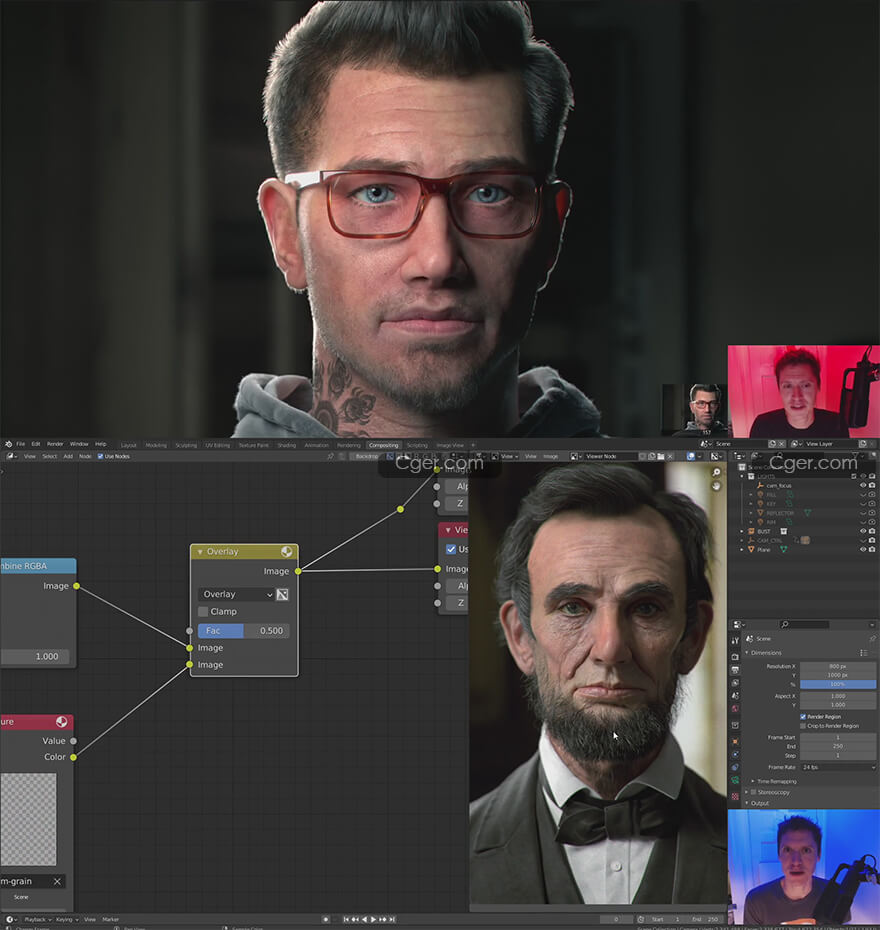Image resolution: width=880 pixels, height=930 pixels.
Task: Click the Frame Start field
Action: click(x=838, y=737)
